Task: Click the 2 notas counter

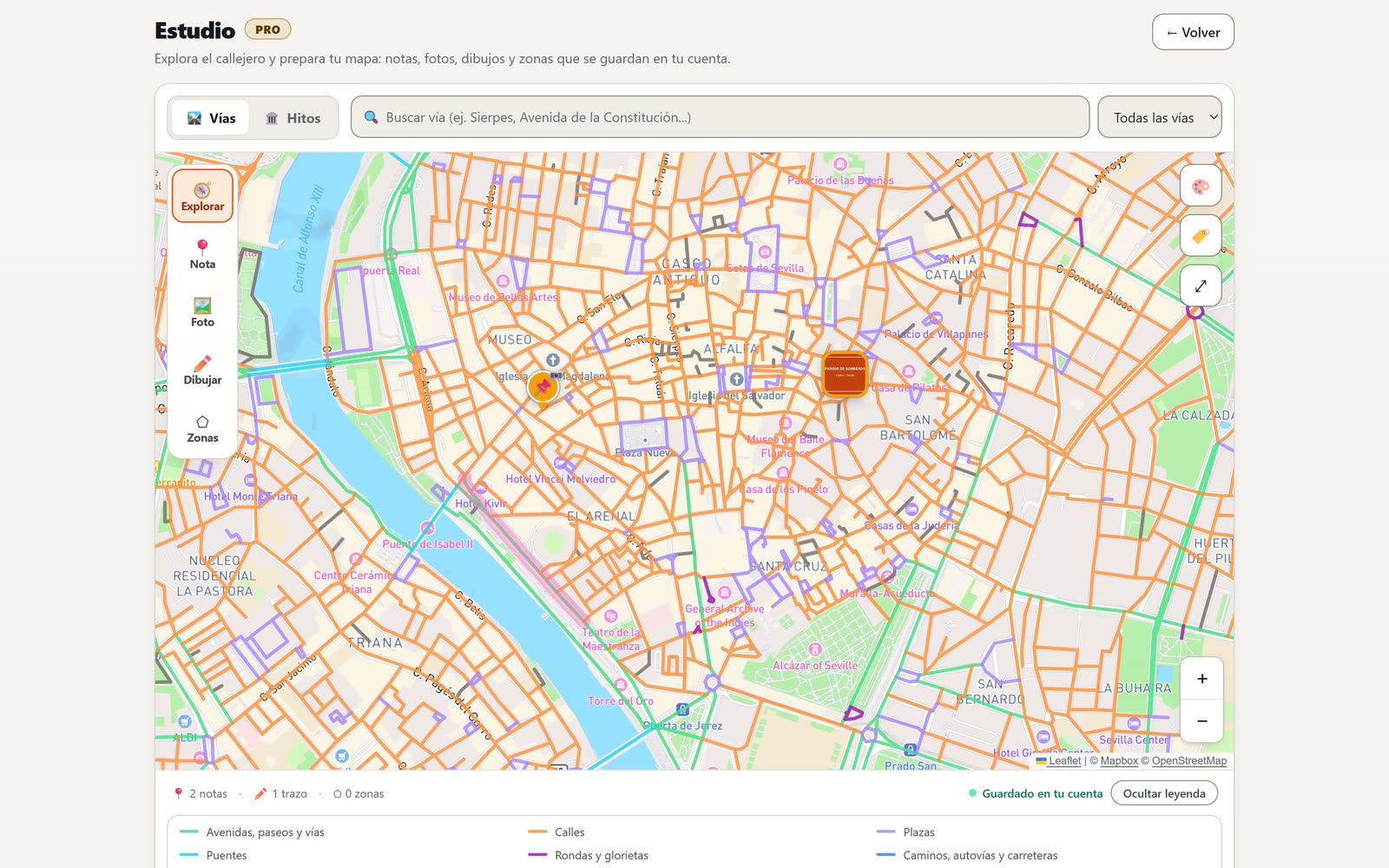Action: [201, 793]
